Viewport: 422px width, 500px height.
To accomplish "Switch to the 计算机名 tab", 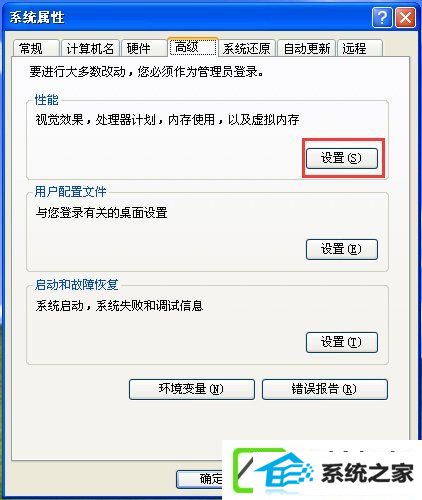I will [x=90, y=48].
